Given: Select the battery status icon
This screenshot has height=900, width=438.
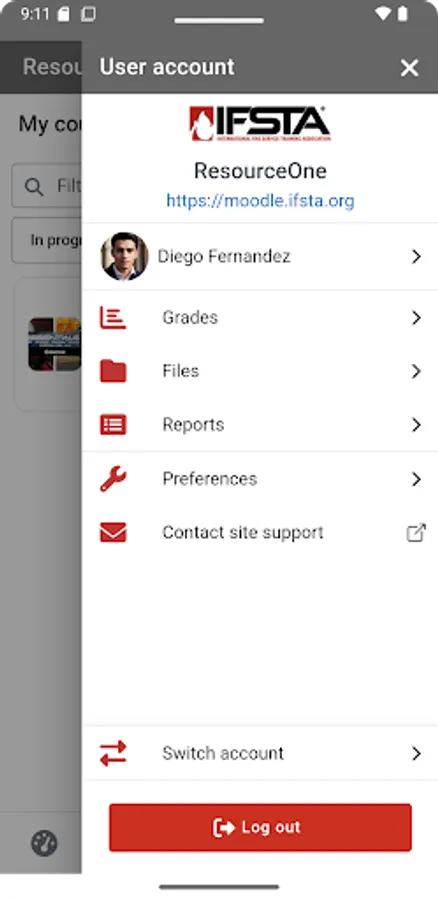Looking at the screenshot, I should click(402, 14).
